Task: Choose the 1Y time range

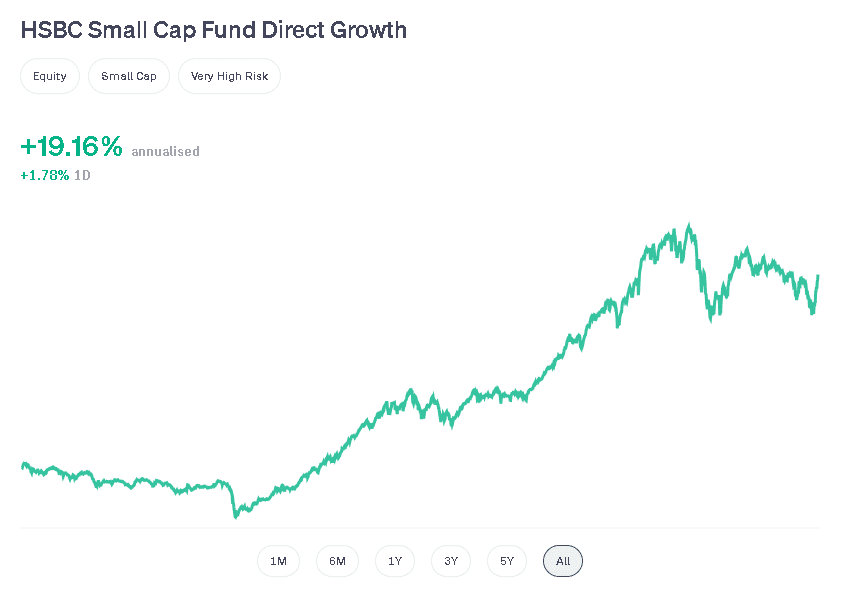Action: pyautogui.click(x=395, y=561)
